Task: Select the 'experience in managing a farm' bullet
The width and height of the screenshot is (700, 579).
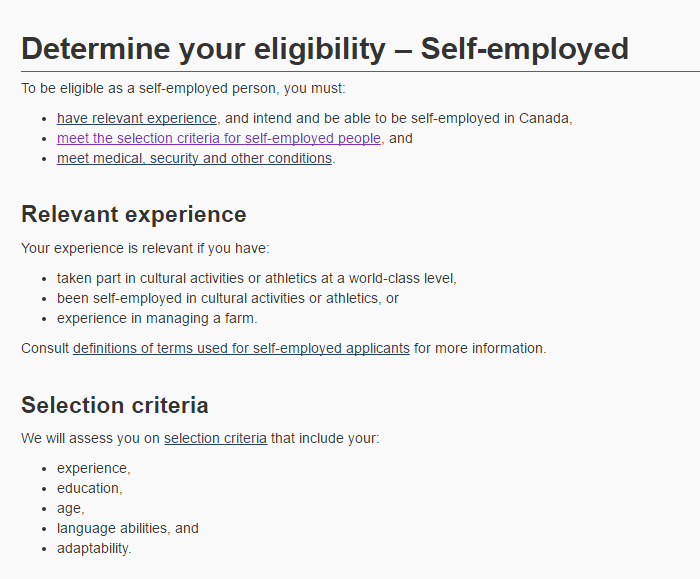Action: tap(157, 318)
